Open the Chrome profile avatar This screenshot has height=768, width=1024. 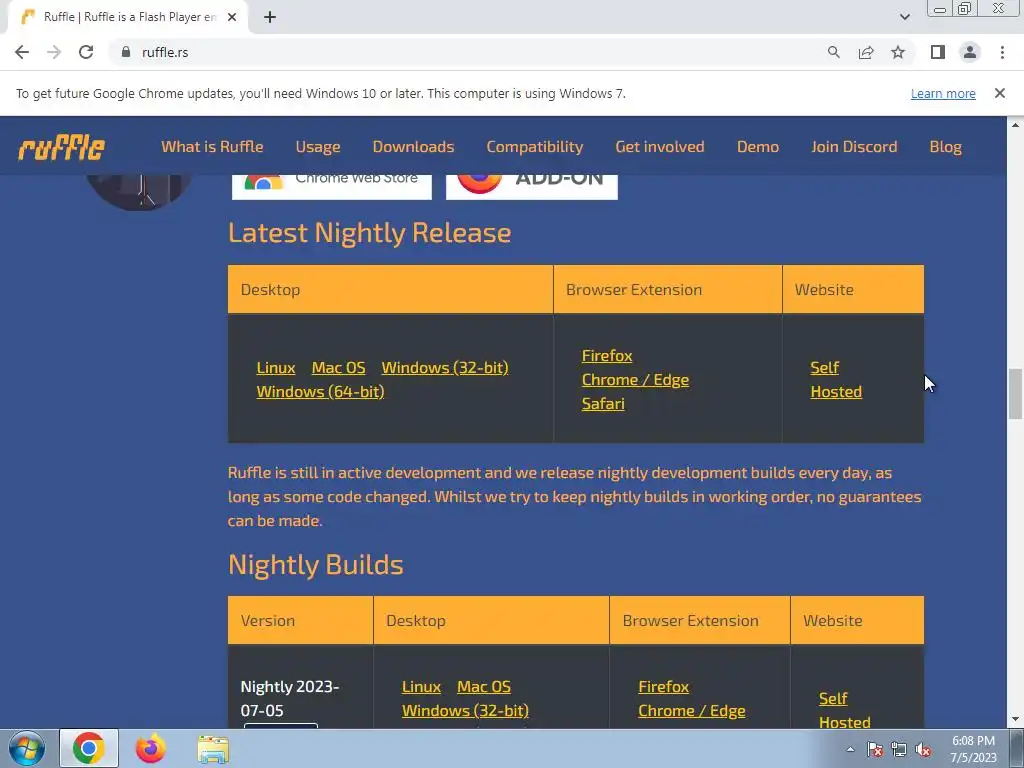(x=970, y=52)
